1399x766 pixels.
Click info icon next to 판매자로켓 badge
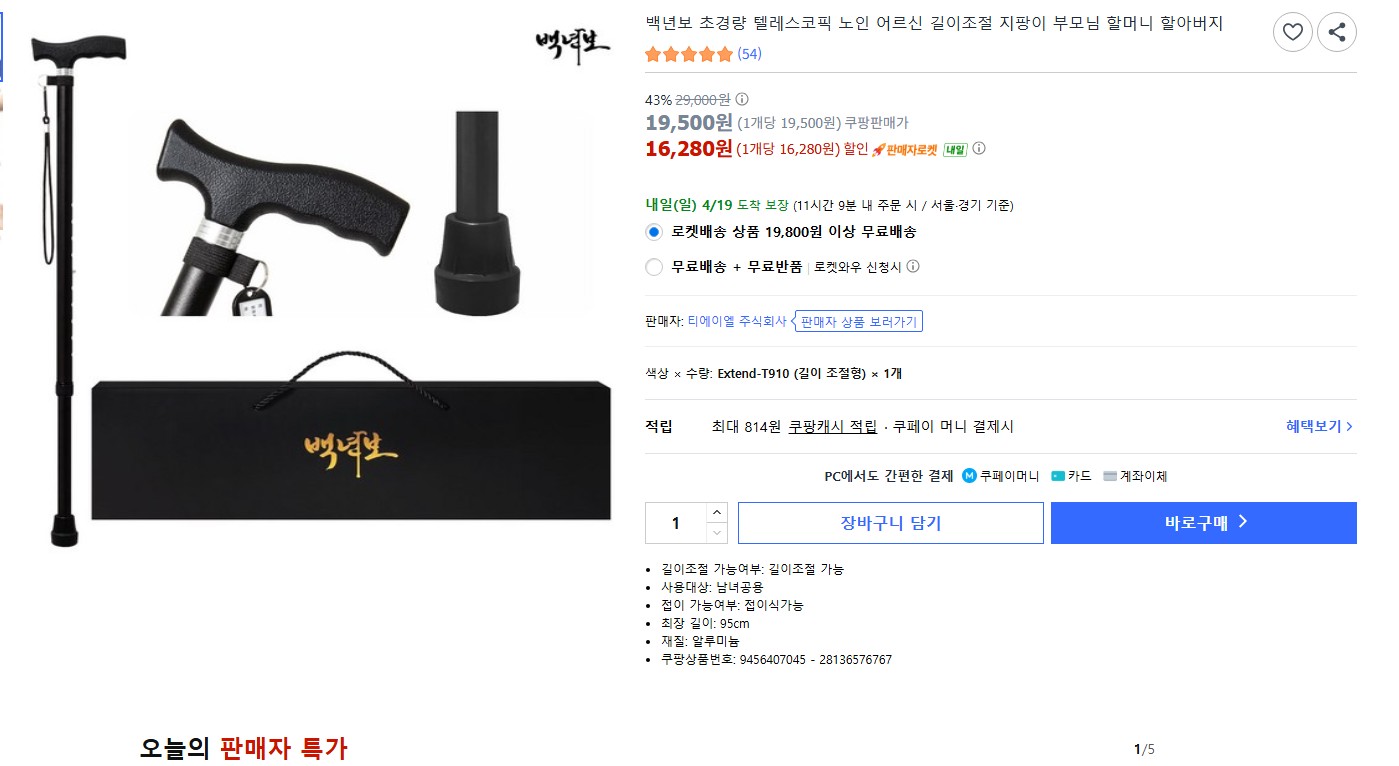pos(979,148)
